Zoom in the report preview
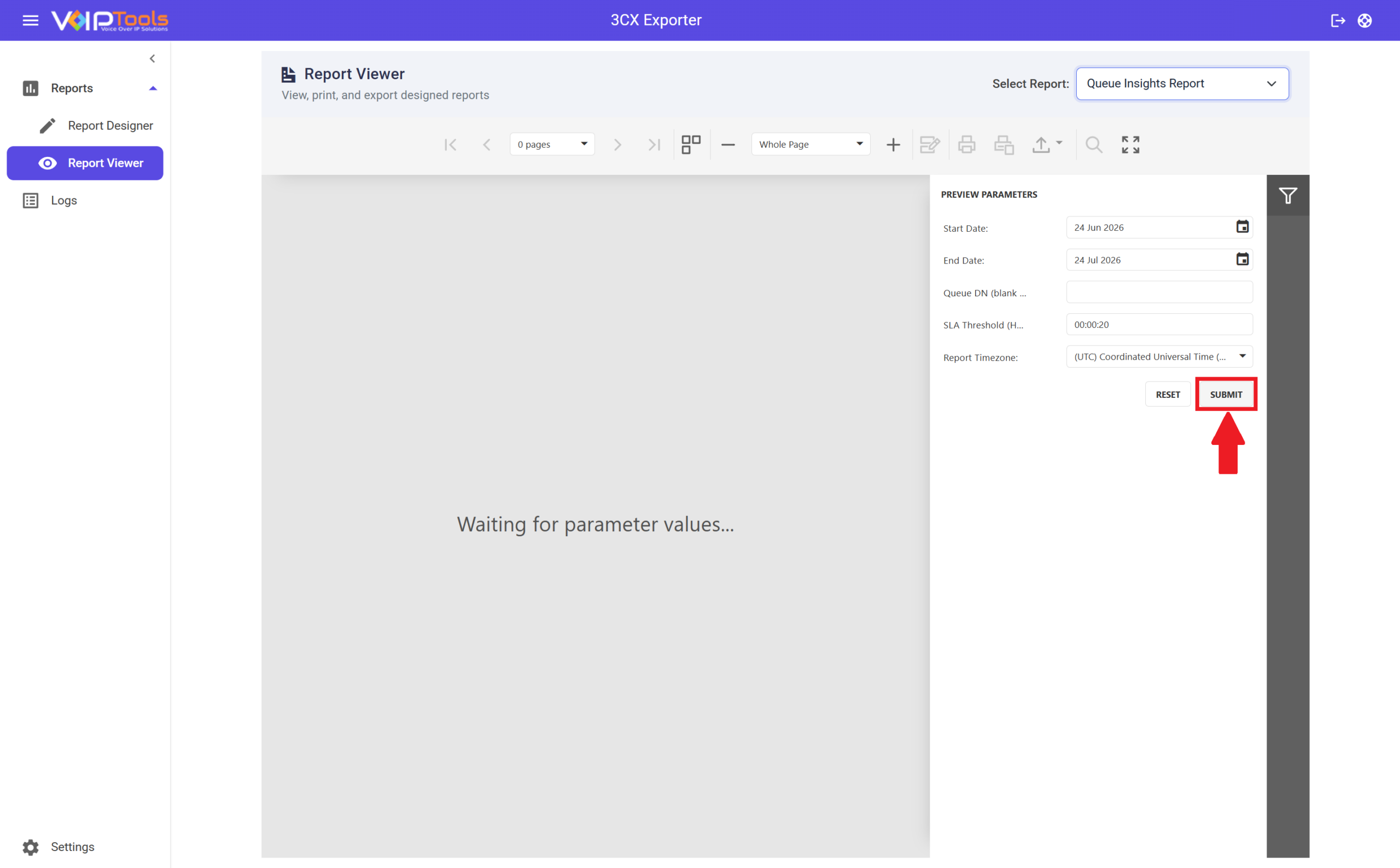1400x868 pixels. [893, 145]
